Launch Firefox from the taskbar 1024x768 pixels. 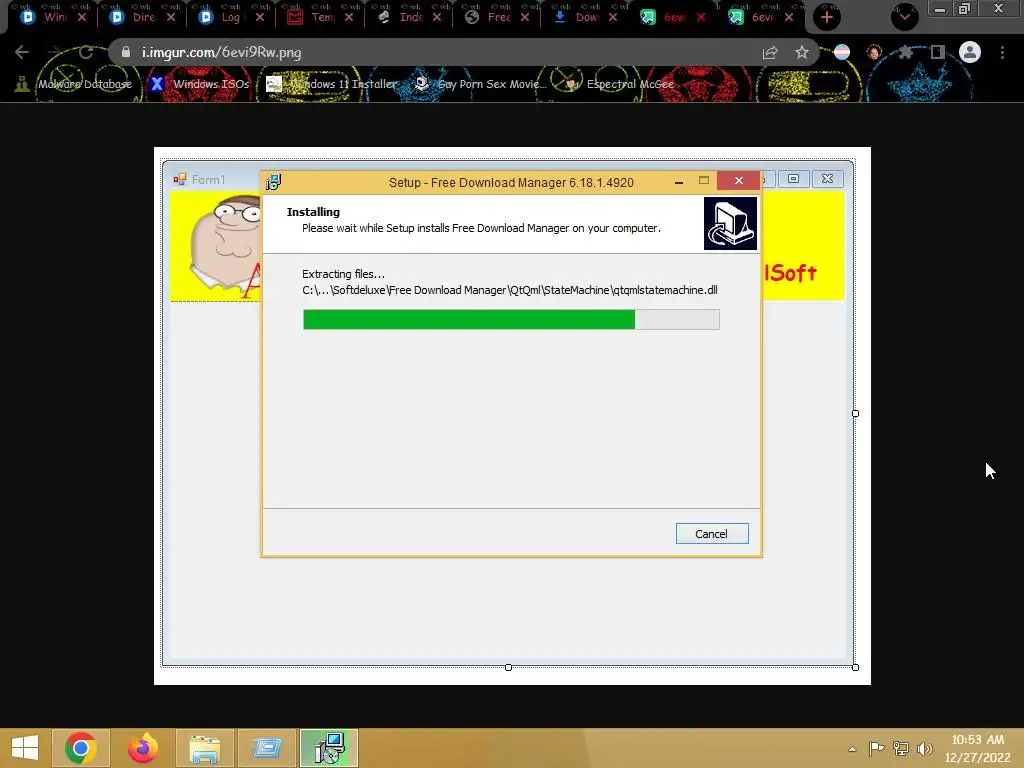[142, 748]
